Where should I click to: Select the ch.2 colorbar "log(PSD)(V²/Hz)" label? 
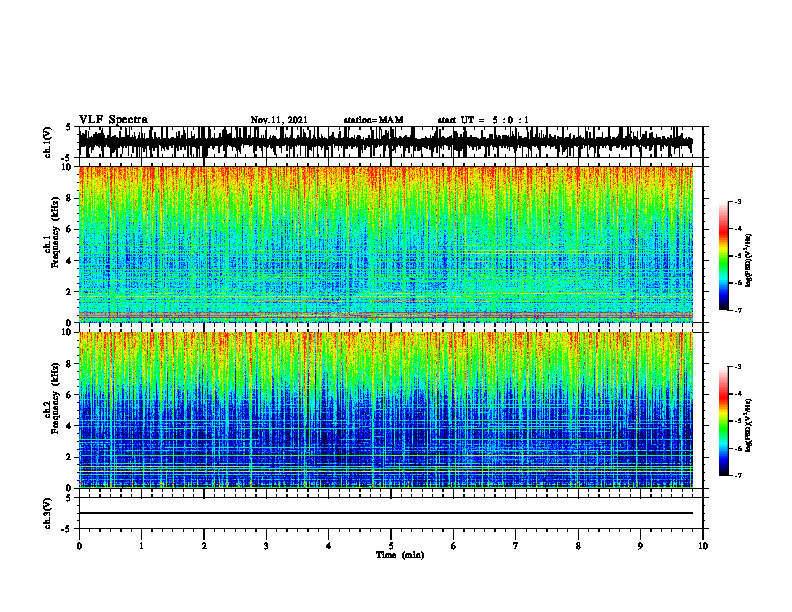[x=748, y=425]
